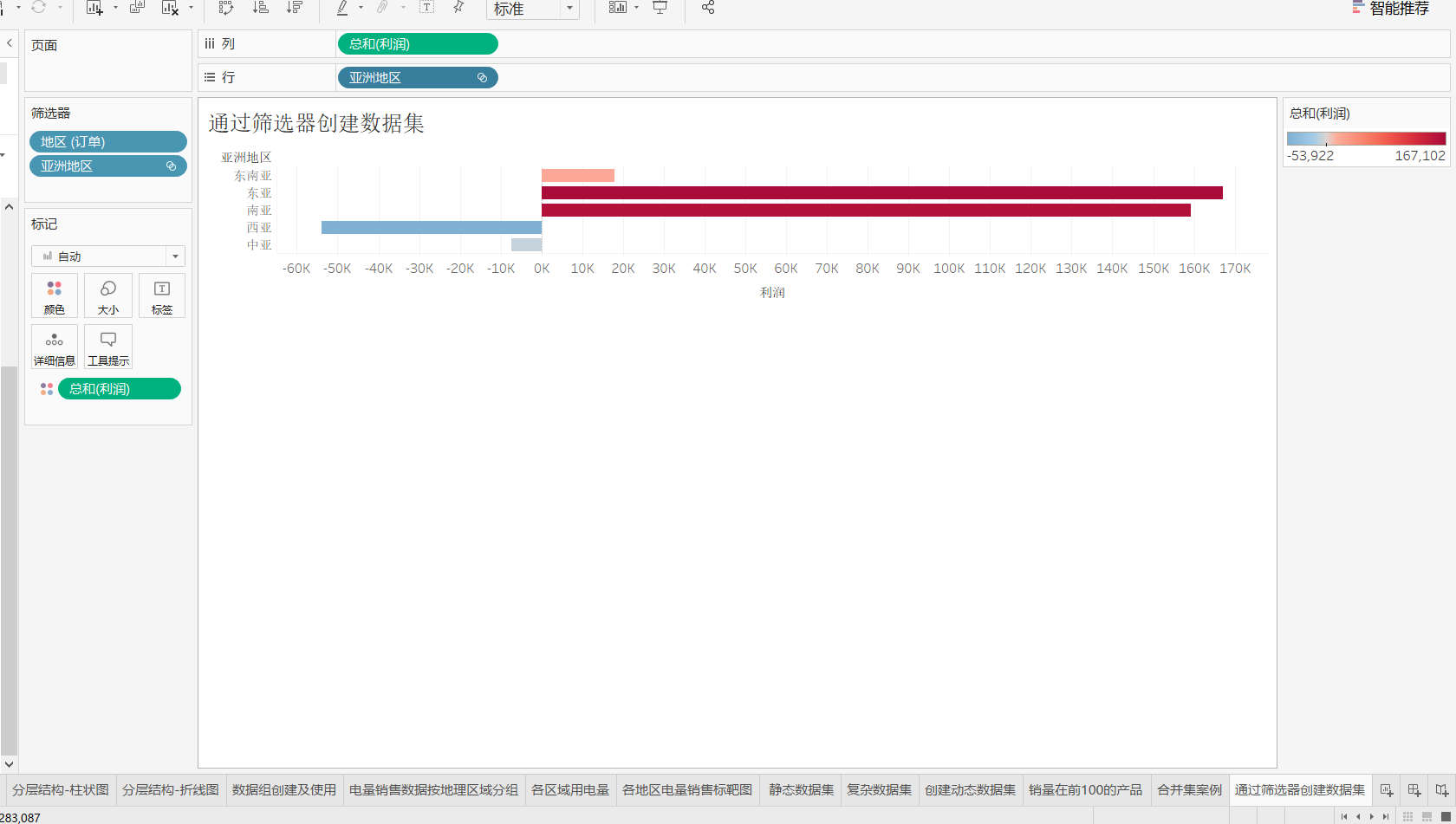Click the 西亚 negative profit bar
This screenshot has height=824, width=1456.
tap(432, 227)
